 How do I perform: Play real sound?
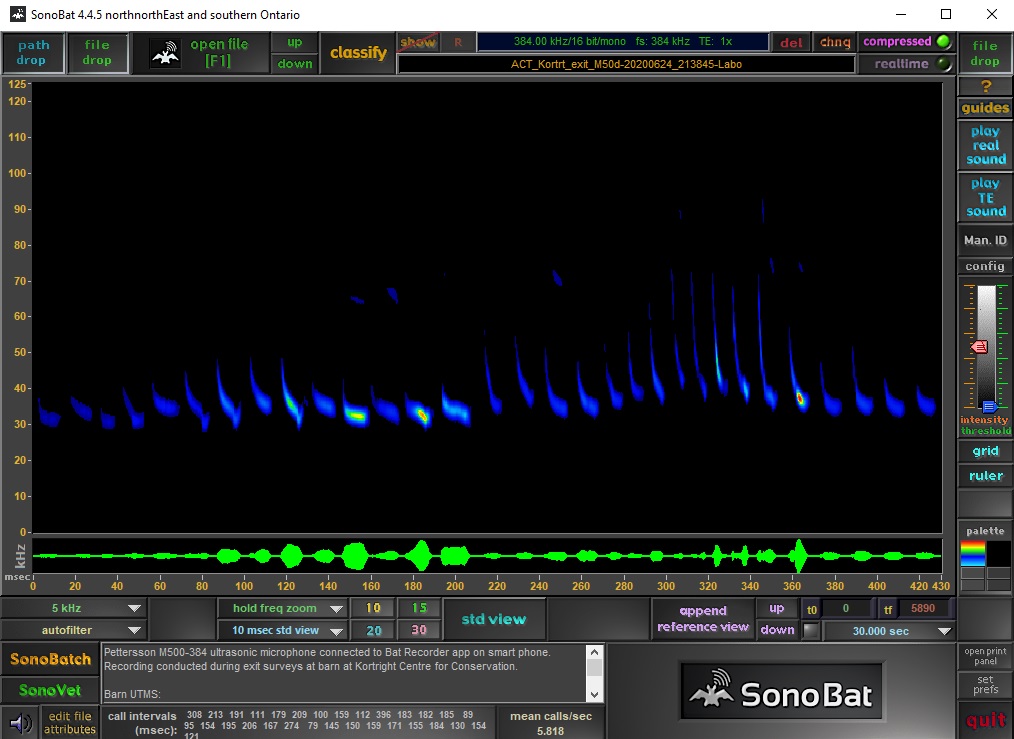coord(985,145)
